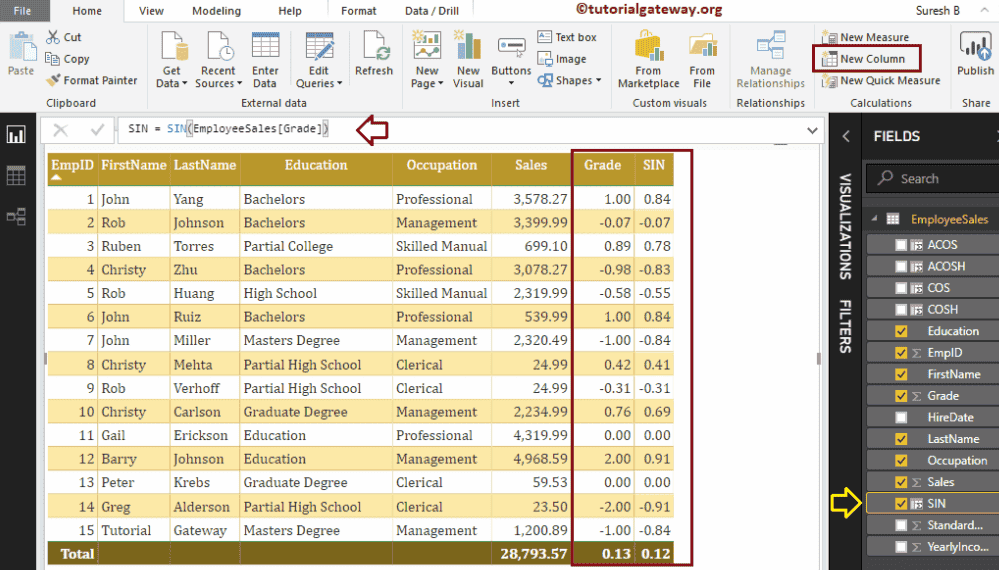Switch to Report view in left sidebar
This screenshot has width=999, height=570.
click(16, 135)
